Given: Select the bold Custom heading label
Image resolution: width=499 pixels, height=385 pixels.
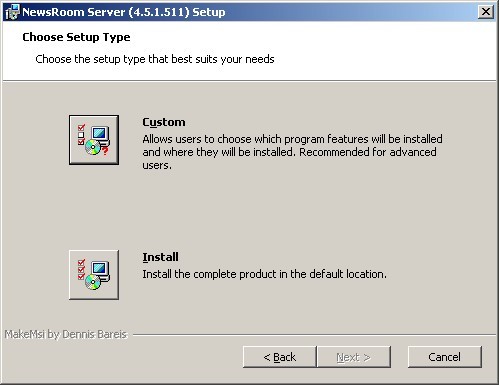Looking at the screenshot, I should 164,122.
